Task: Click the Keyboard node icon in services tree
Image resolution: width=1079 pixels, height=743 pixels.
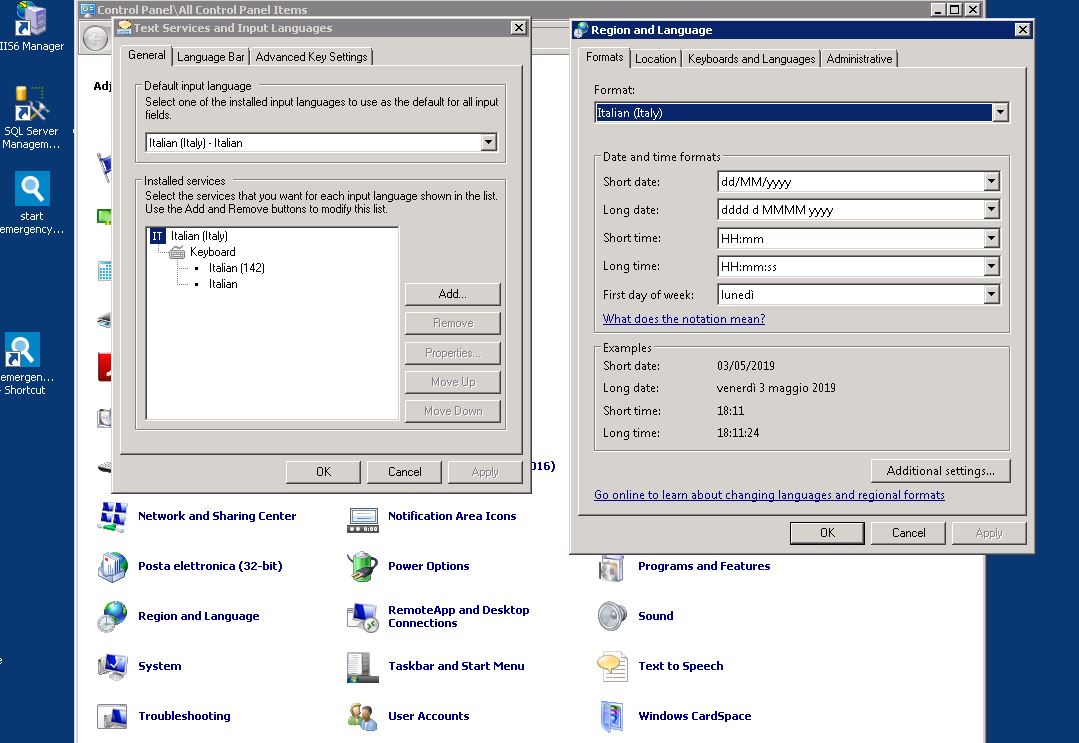Action: (x=177, y=252)
